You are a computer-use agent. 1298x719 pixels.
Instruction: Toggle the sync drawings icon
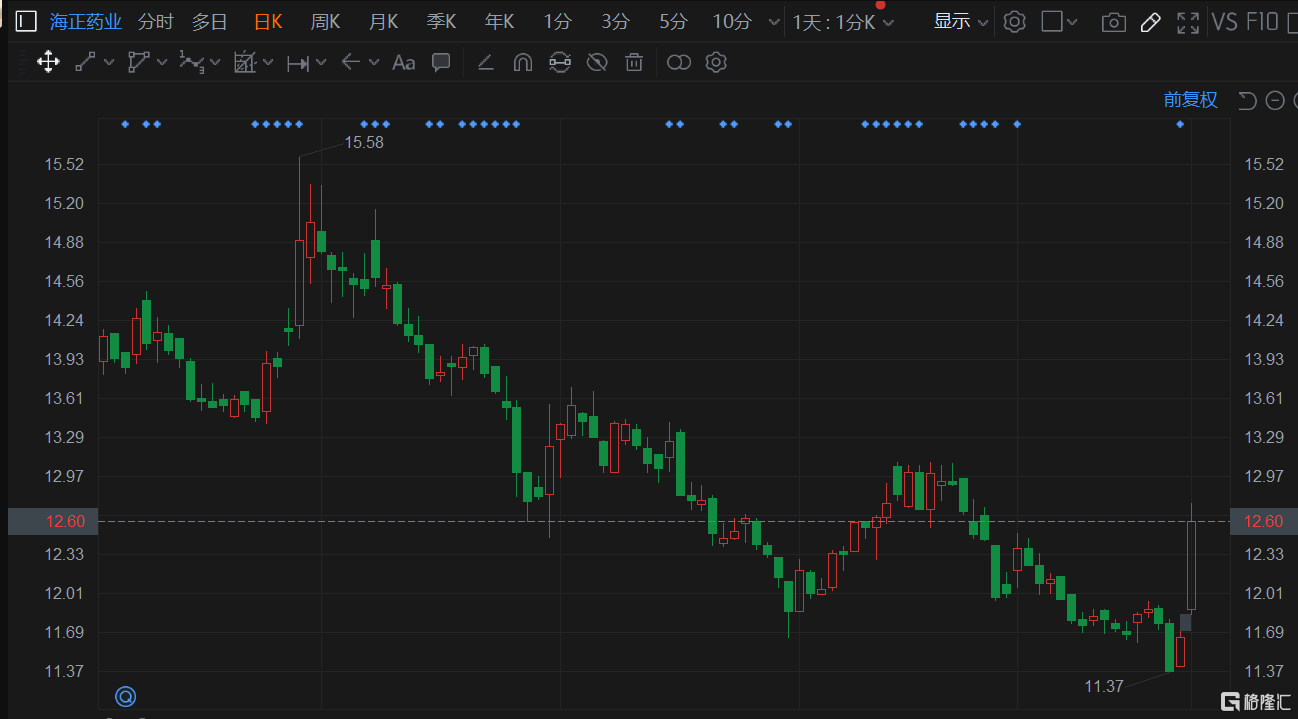560,63
